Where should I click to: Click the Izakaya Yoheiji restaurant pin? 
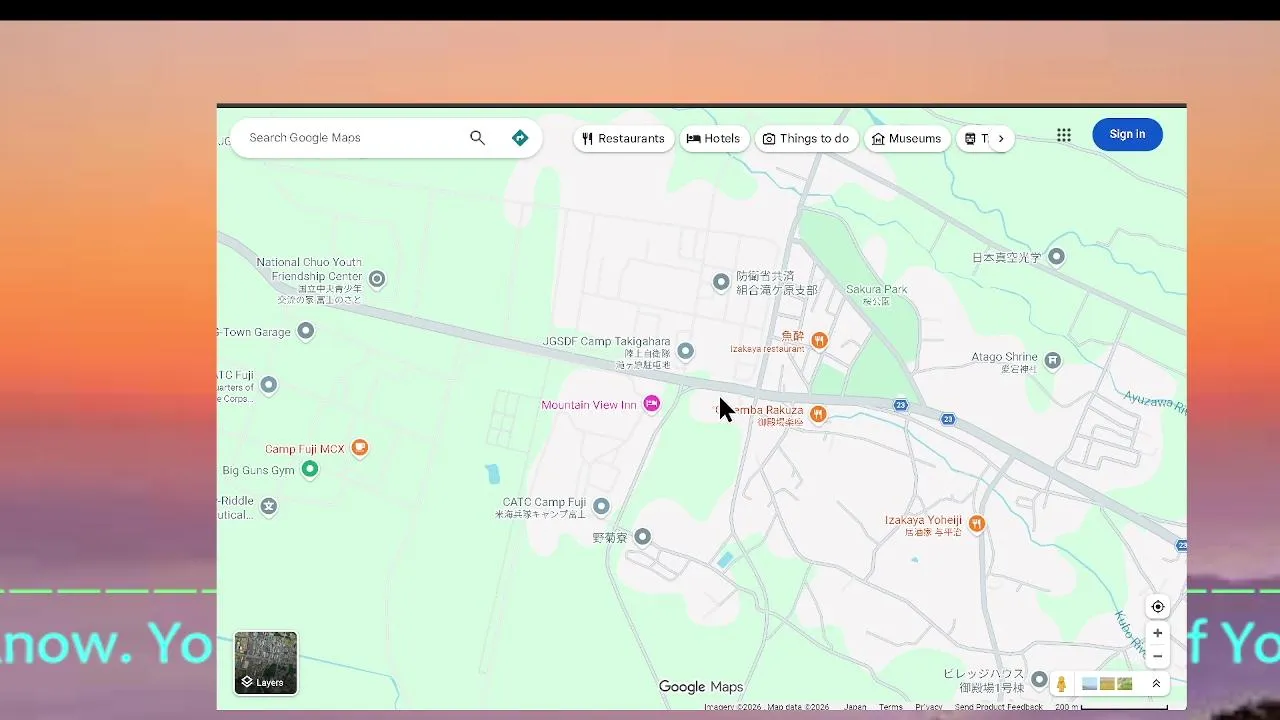pyautogui.click(x=977, y=523)
